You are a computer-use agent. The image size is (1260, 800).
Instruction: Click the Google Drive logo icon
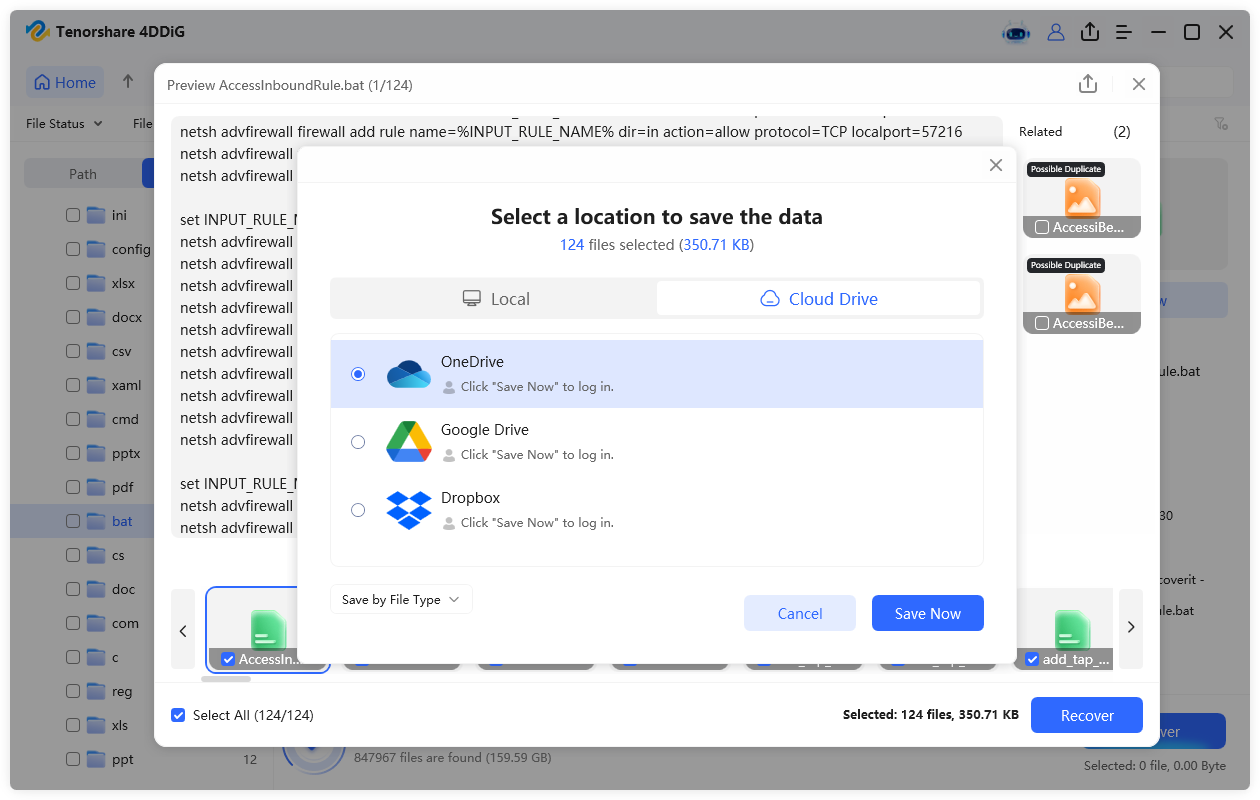click(x=408, y=442)
